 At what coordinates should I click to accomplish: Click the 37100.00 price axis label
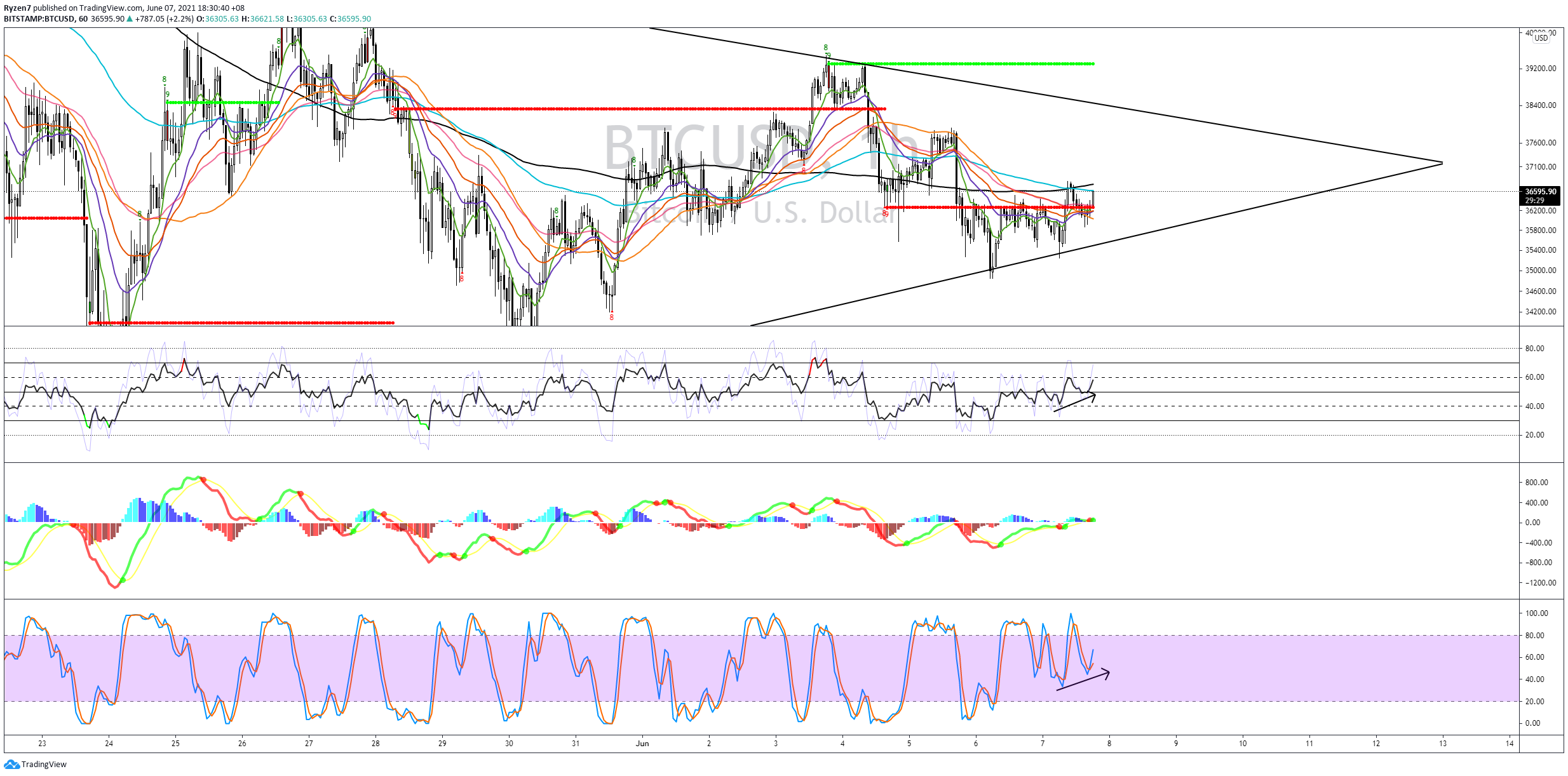click(1541, 167)
